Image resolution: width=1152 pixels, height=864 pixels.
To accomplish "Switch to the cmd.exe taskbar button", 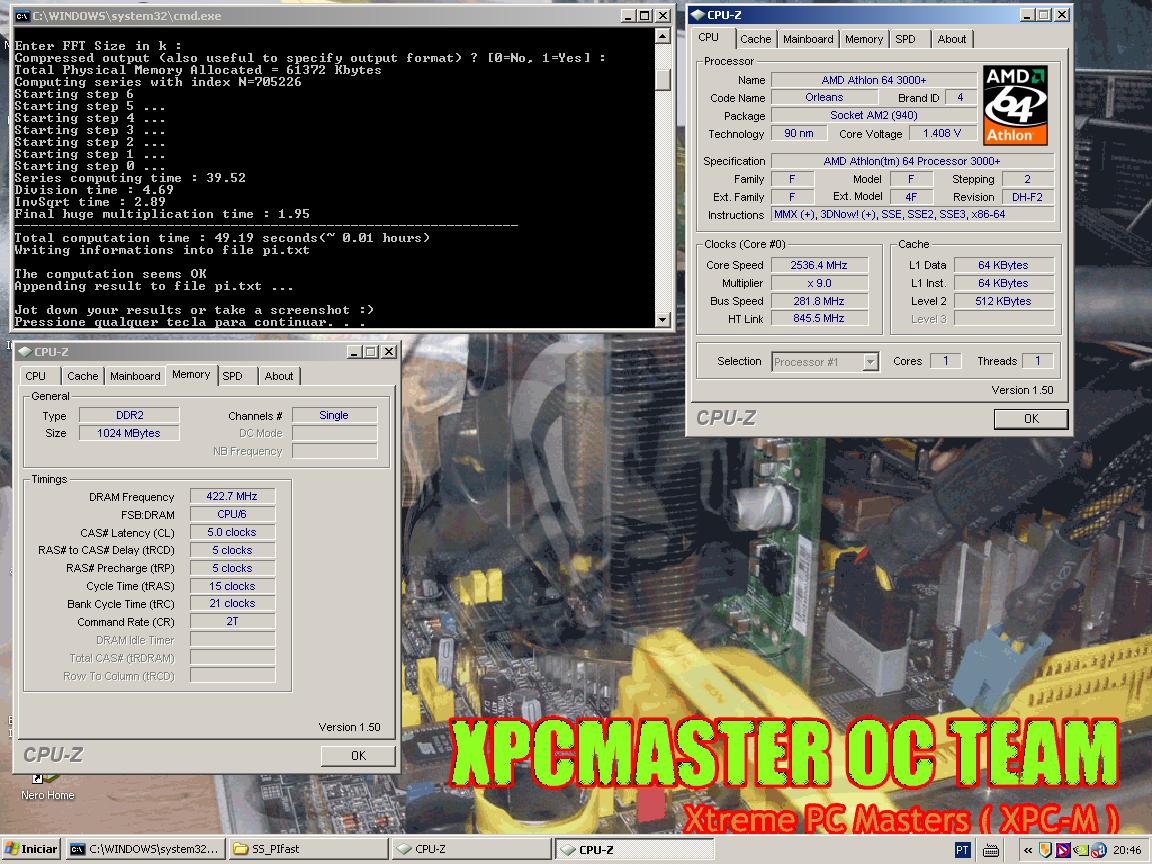I will tap(145, 849).
